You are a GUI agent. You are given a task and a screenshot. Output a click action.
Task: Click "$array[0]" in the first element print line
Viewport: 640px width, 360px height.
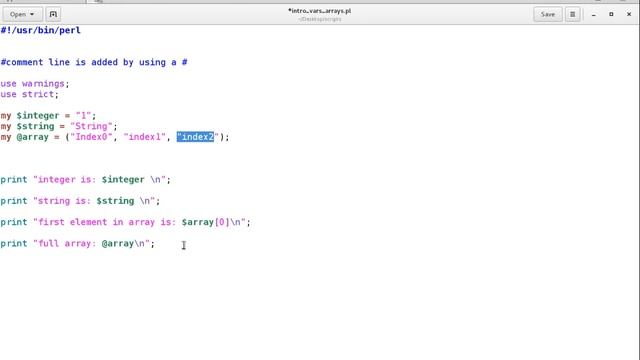pyautogui.click(x=206, y=222)
